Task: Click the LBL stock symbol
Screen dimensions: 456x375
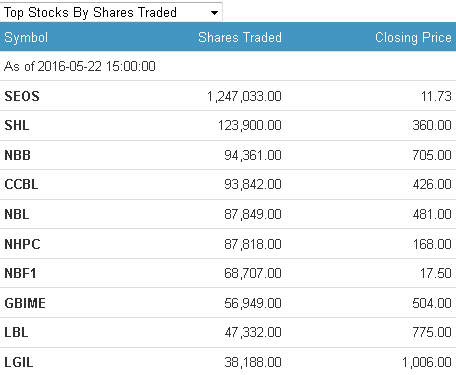Action: (16, 332)
